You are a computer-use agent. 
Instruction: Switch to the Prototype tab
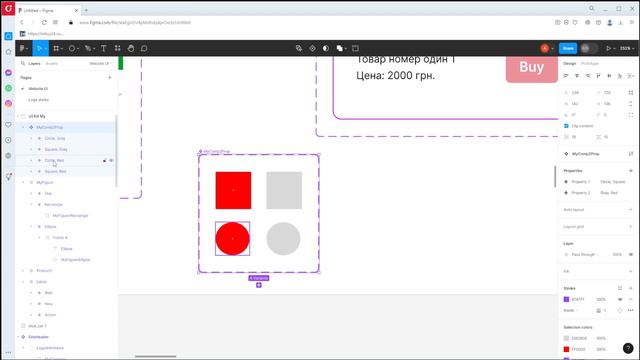click(x=590, y=64)
